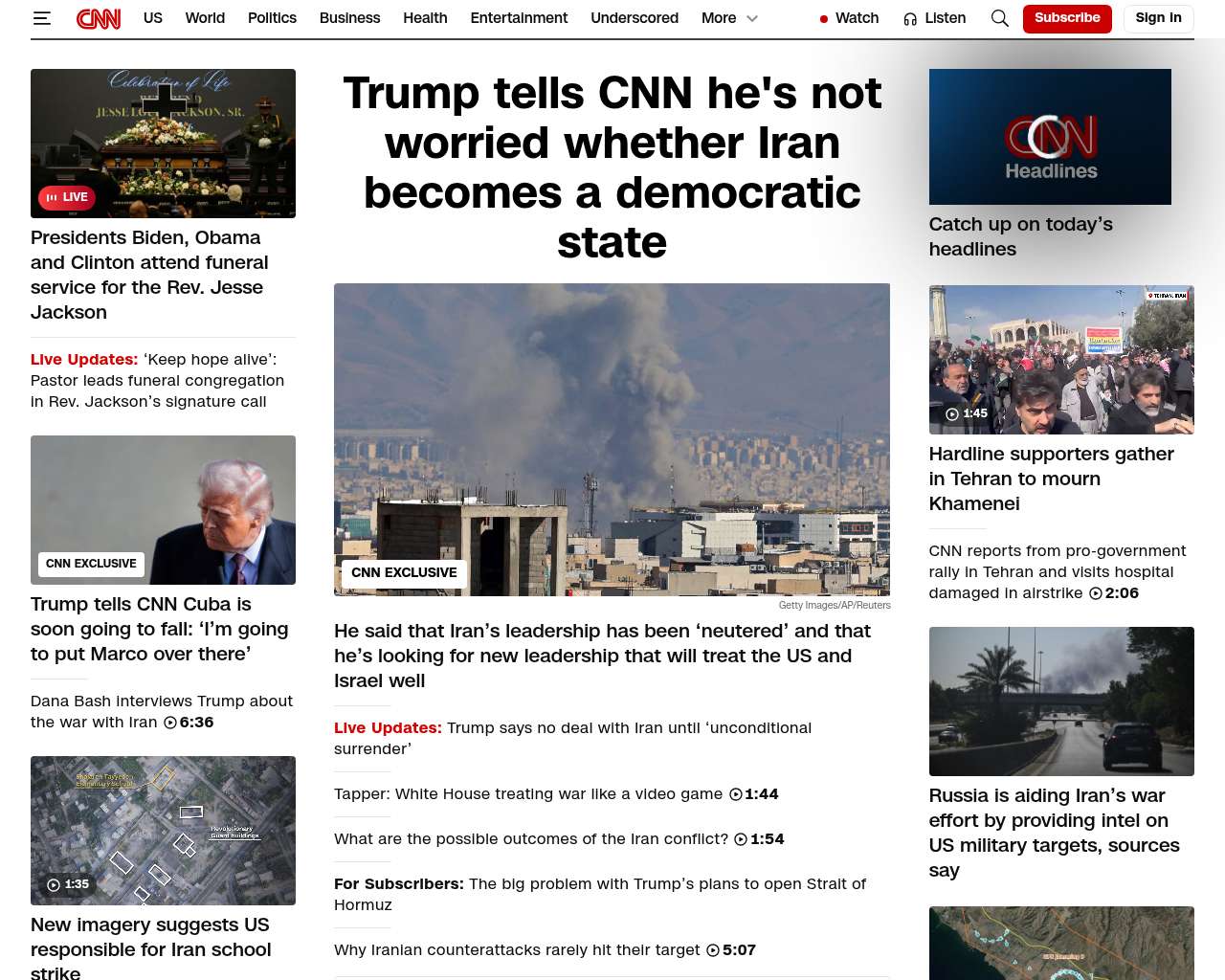Read For Subscribers Strait of Hormuz story

pos(600,894)
